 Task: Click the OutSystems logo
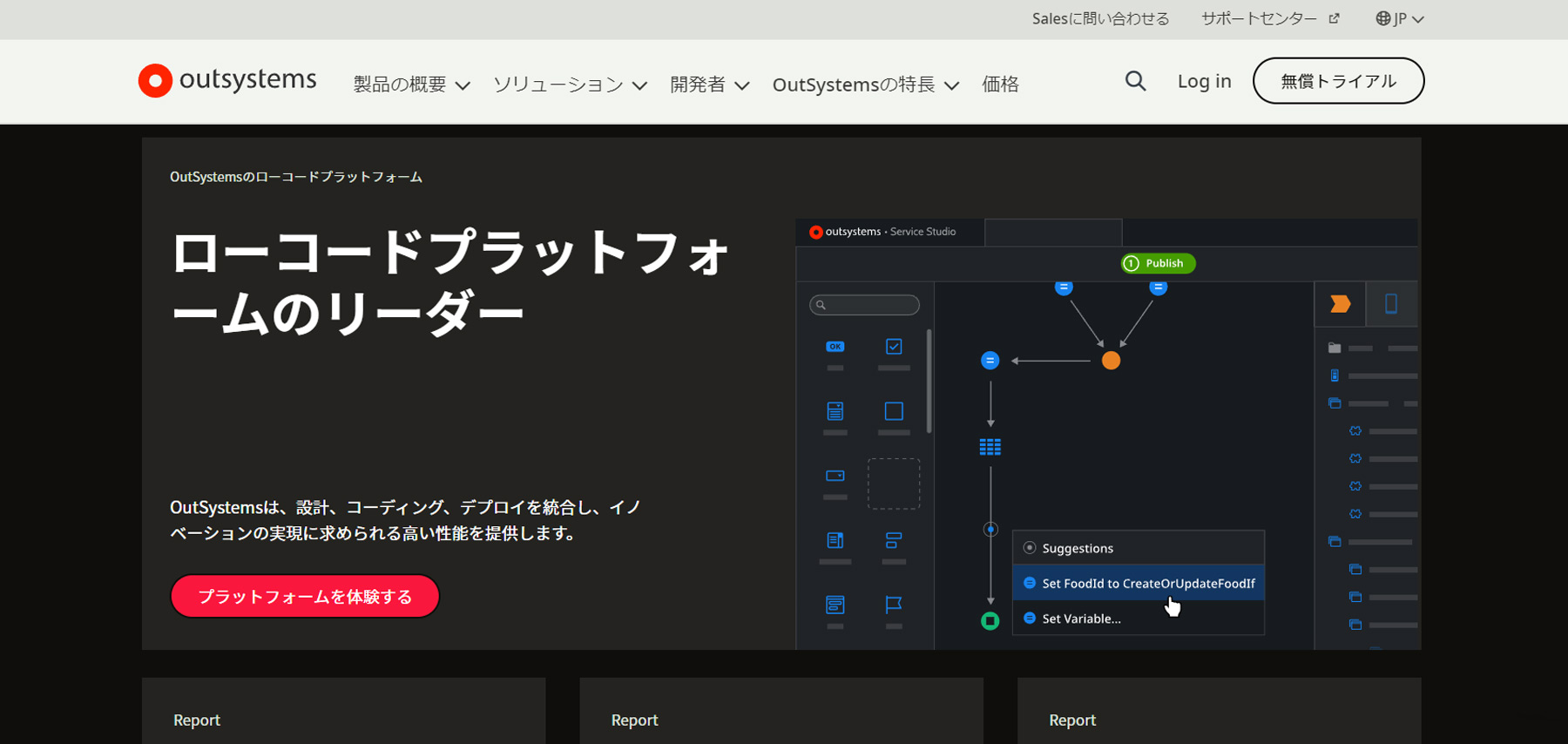pos(227,80)
